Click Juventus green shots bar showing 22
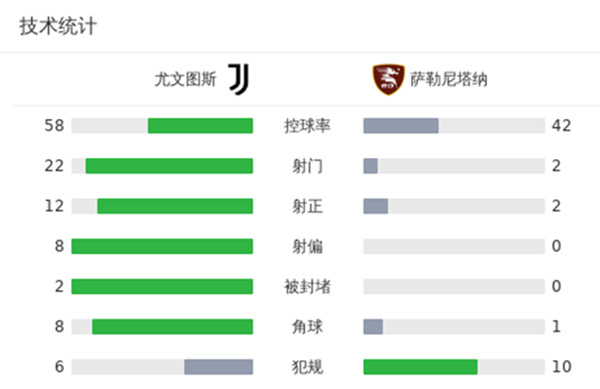Screen dimensions: 600x389 point(169,166)
